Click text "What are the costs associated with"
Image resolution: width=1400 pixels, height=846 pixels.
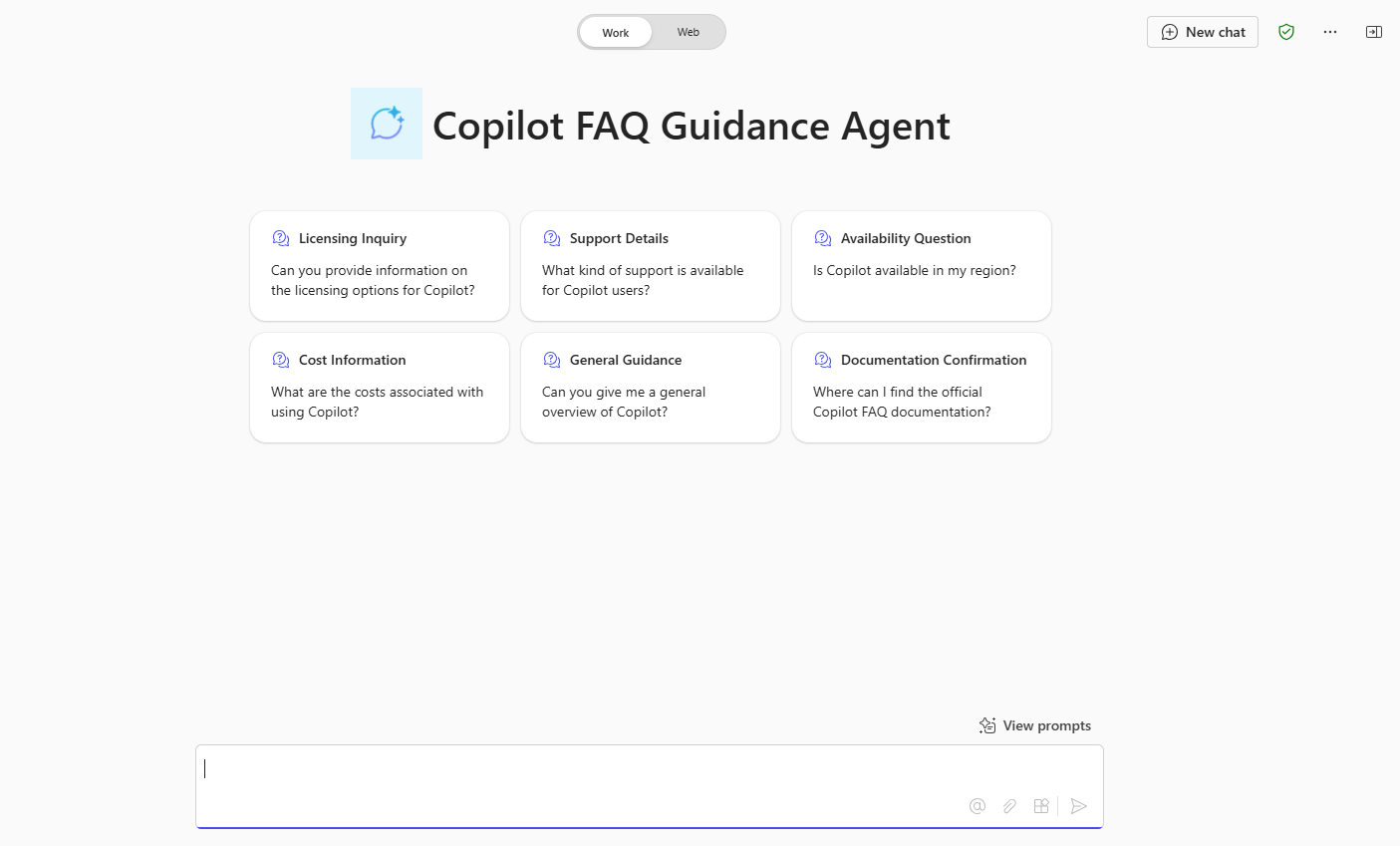(377, 392)
